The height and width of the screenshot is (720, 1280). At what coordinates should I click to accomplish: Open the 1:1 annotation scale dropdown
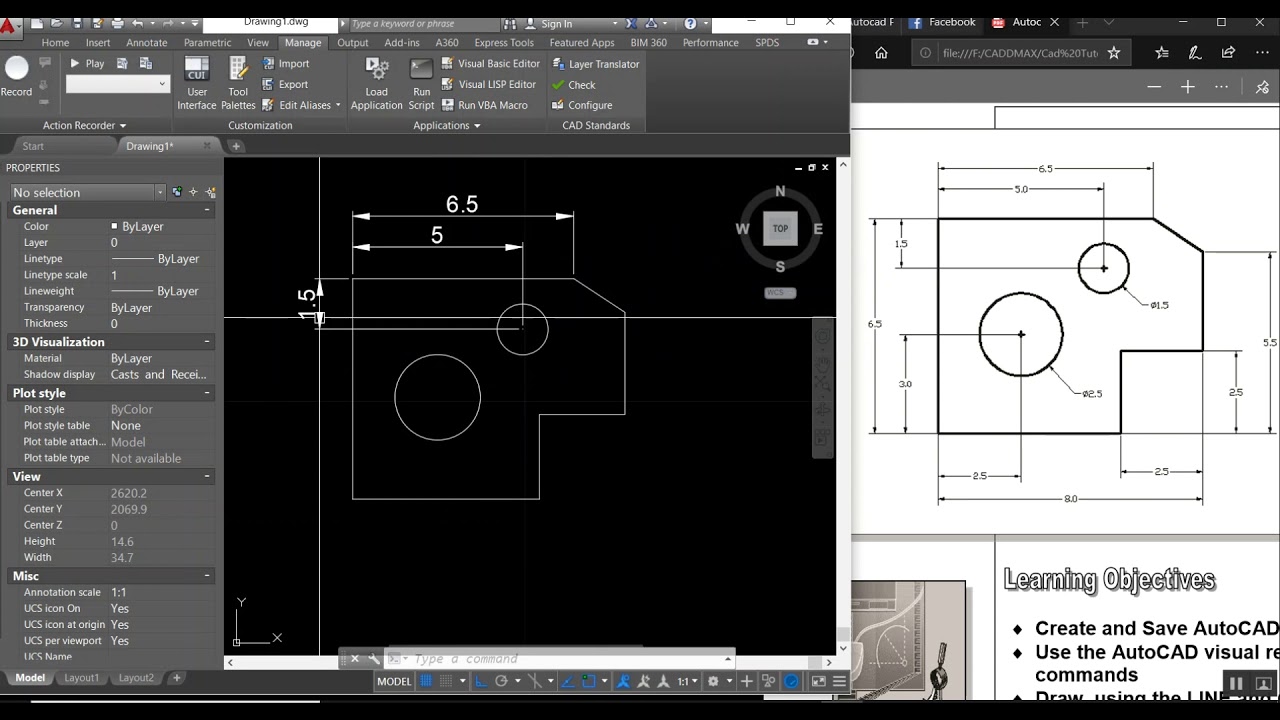click(x=687, y=681)
